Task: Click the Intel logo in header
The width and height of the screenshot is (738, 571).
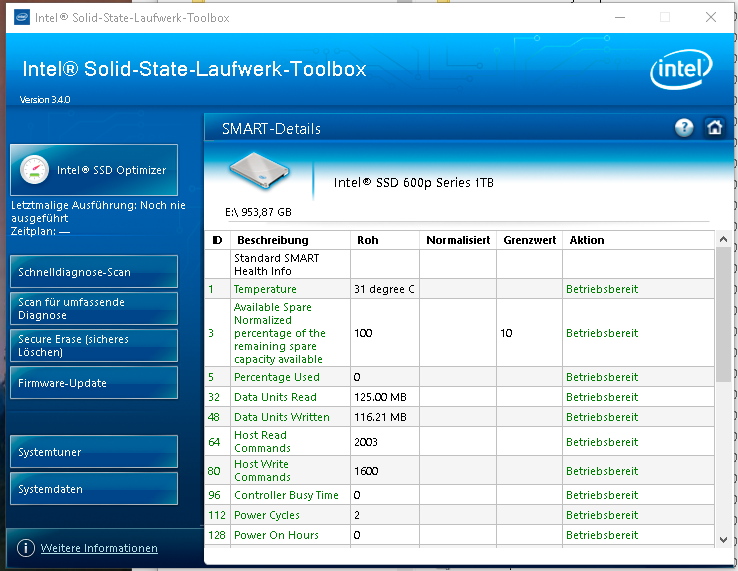Action: tap(681, 69)
